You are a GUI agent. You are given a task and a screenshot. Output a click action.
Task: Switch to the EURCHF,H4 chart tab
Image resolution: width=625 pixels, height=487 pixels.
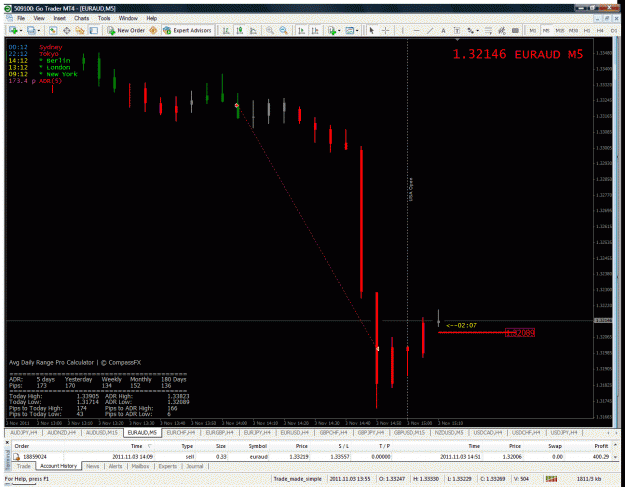click(x=181, y=432)
